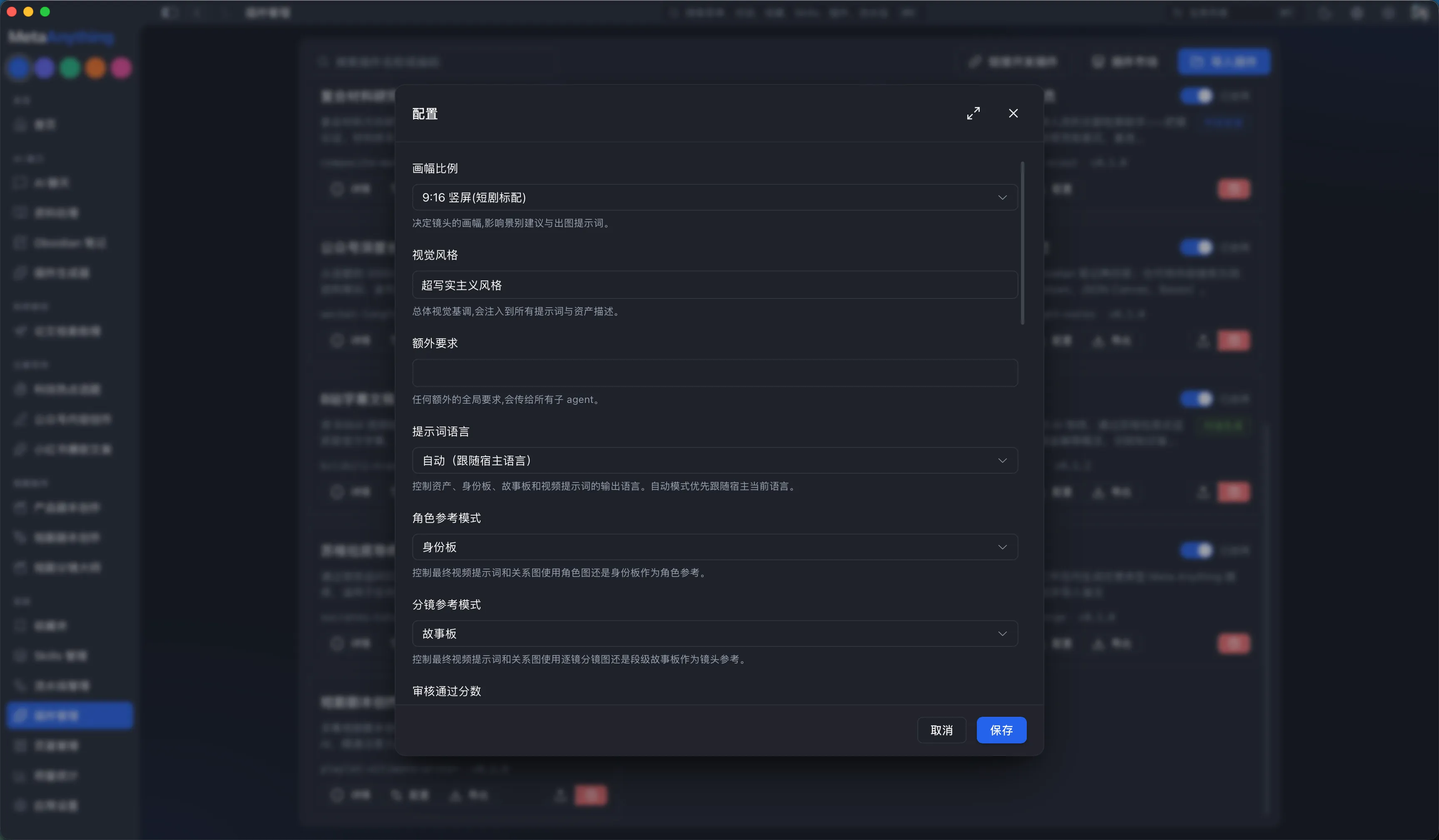
Task: Focus the empty 额外要求 input field
Action: tap(715, 373)
